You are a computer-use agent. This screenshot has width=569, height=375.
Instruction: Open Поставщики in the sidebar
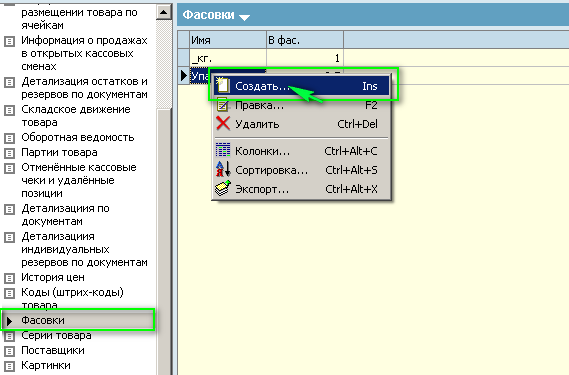coord(53,350)
